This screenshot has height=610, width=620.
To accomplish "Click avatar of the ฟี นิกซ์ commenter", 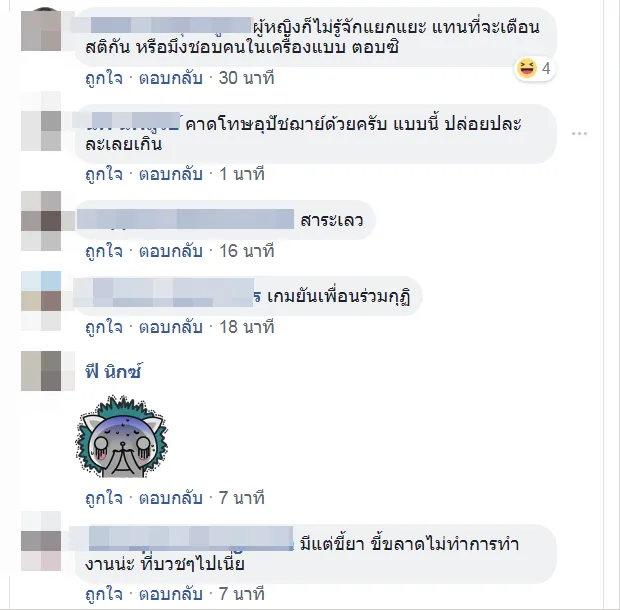I will pos(41,371).
